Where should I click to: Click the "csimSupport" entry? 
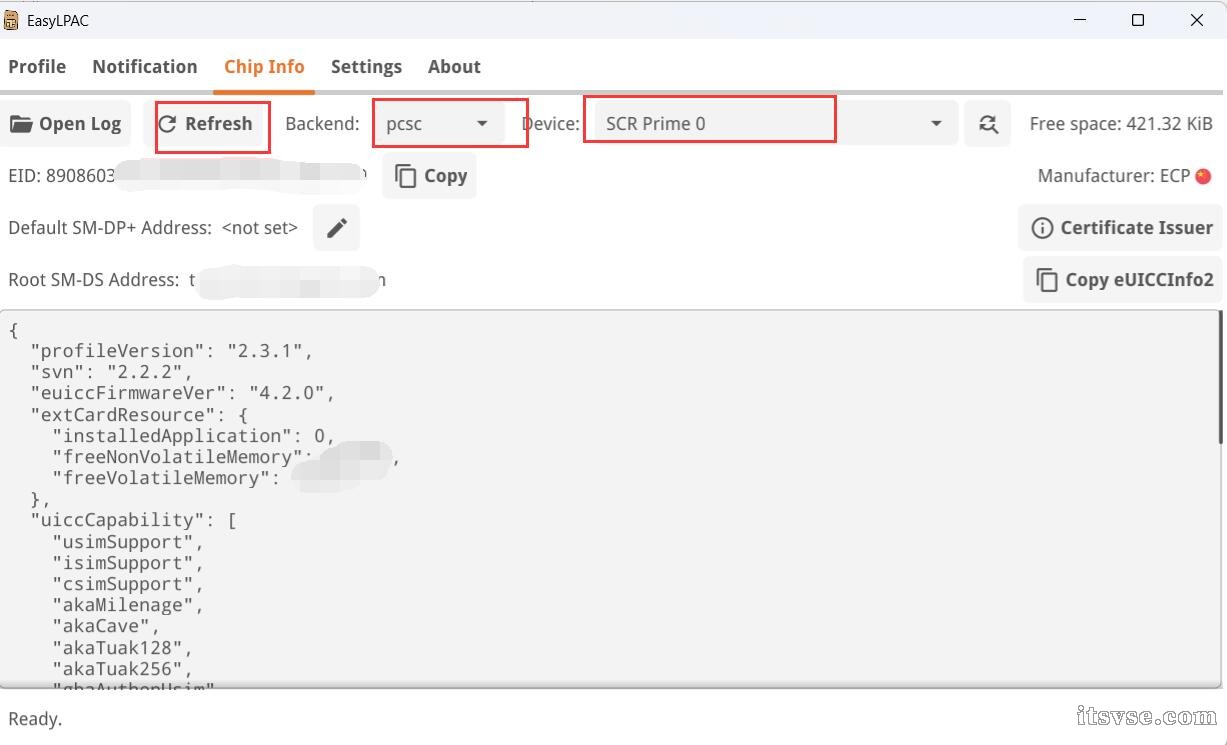[128, 584]
